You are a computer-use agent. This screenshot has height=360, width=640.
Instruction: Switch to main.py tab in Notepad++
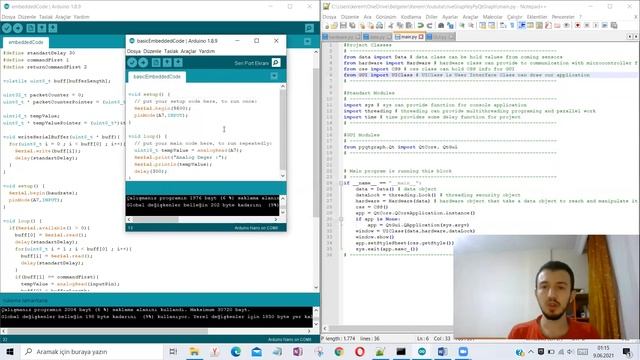409,37
